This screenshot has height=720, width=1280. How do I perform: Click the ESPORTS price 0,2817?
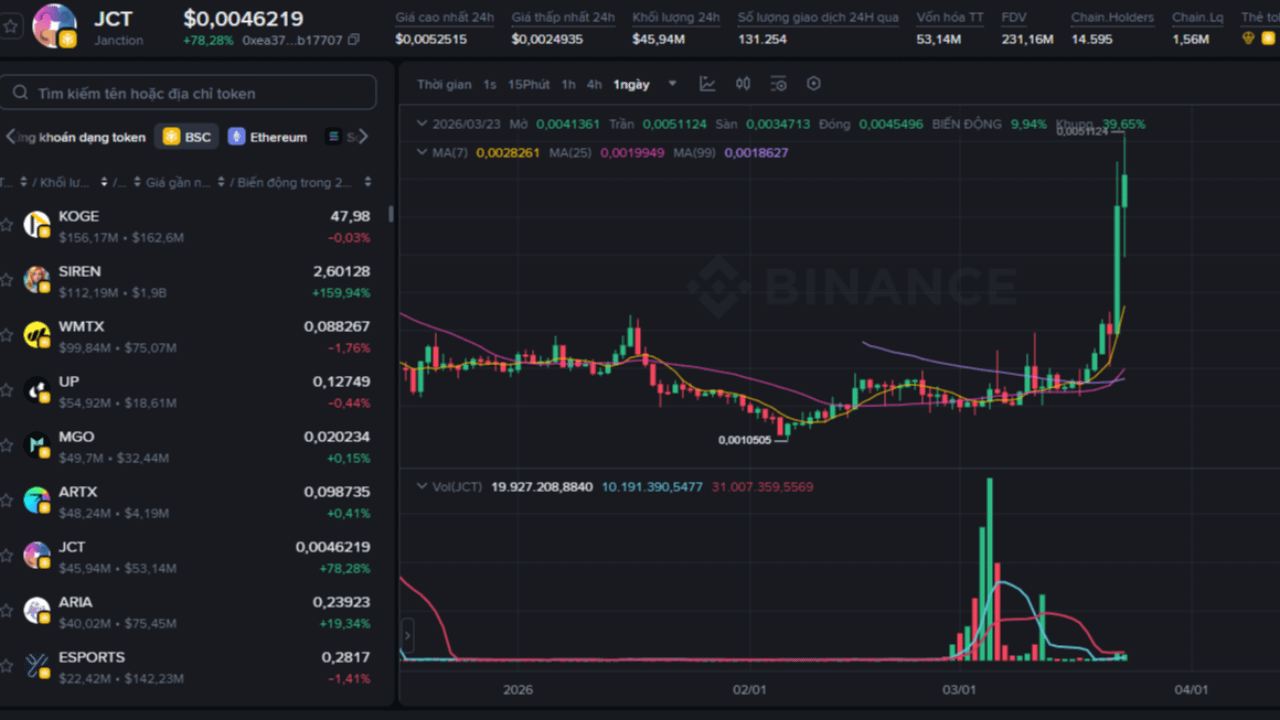(x=345, y=657)
